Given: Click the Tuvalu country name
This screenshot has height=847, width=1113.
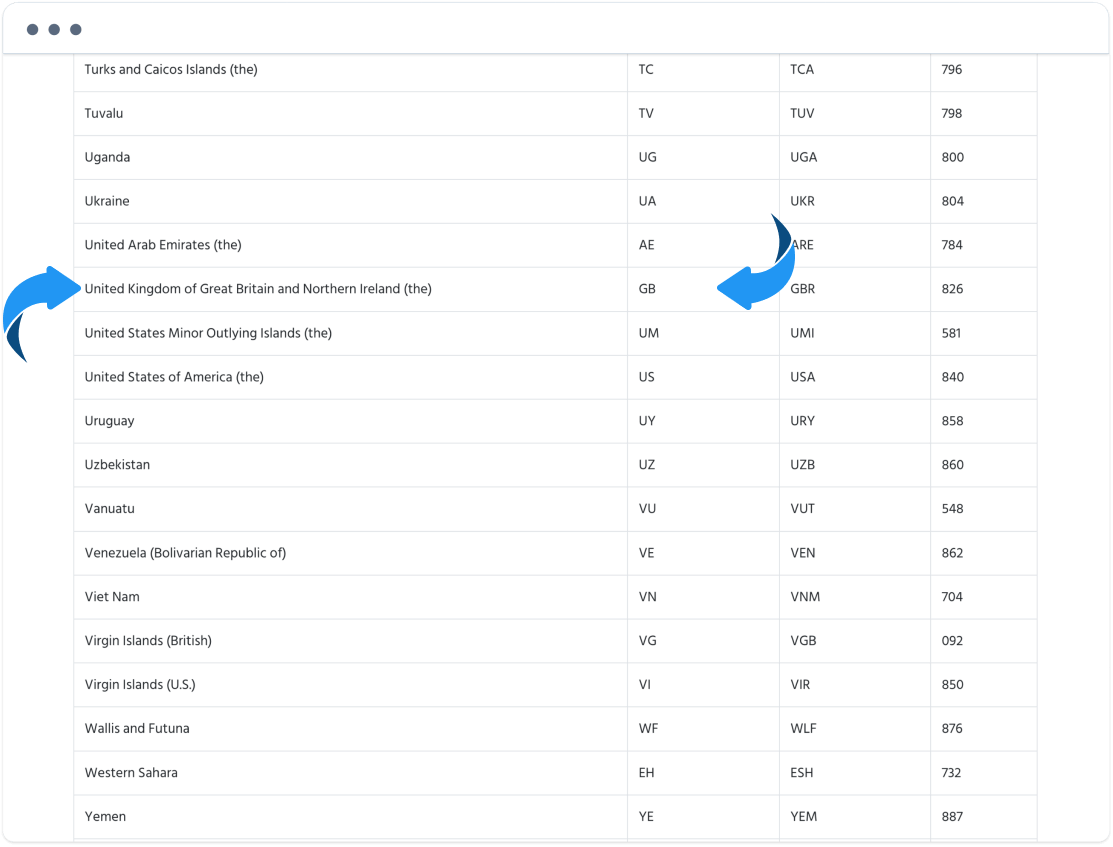Looking at the screenshot, I should click(104, 113).
